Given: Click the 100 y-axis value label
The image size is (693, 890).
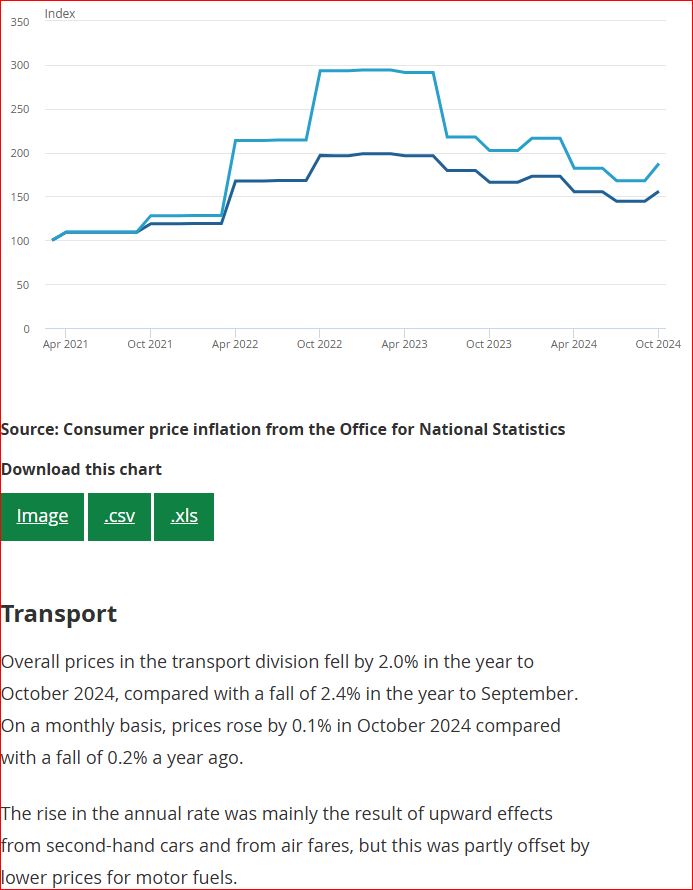Looking at the screenshot, I should click(20, 241).
